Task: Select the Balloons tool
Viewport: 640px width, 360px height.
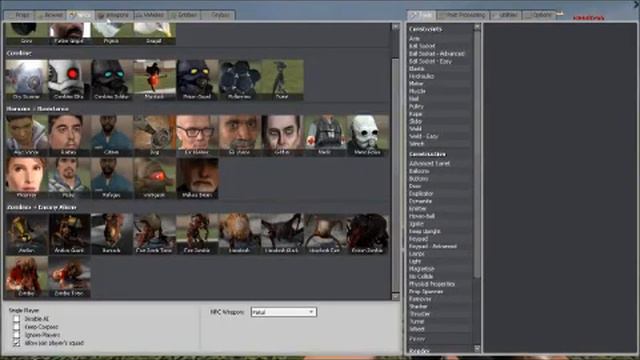Action: tap(440, 171)
